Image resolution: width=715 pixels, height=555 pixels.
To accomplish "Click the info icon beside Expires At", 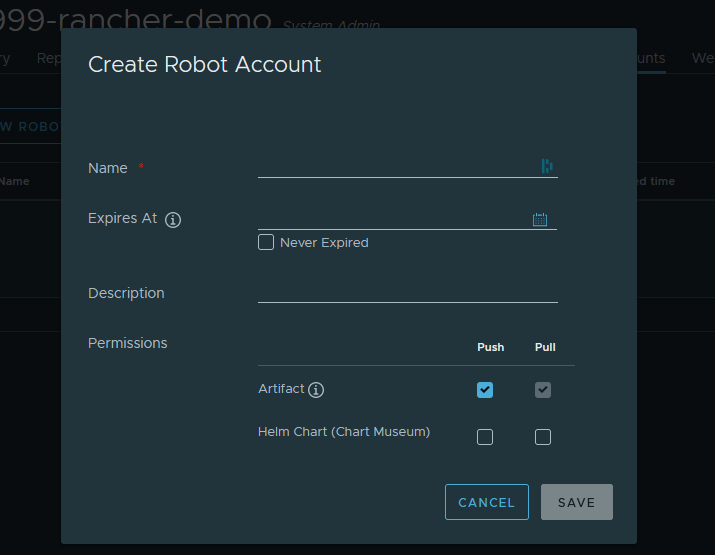I will click(x=173, y=220).
